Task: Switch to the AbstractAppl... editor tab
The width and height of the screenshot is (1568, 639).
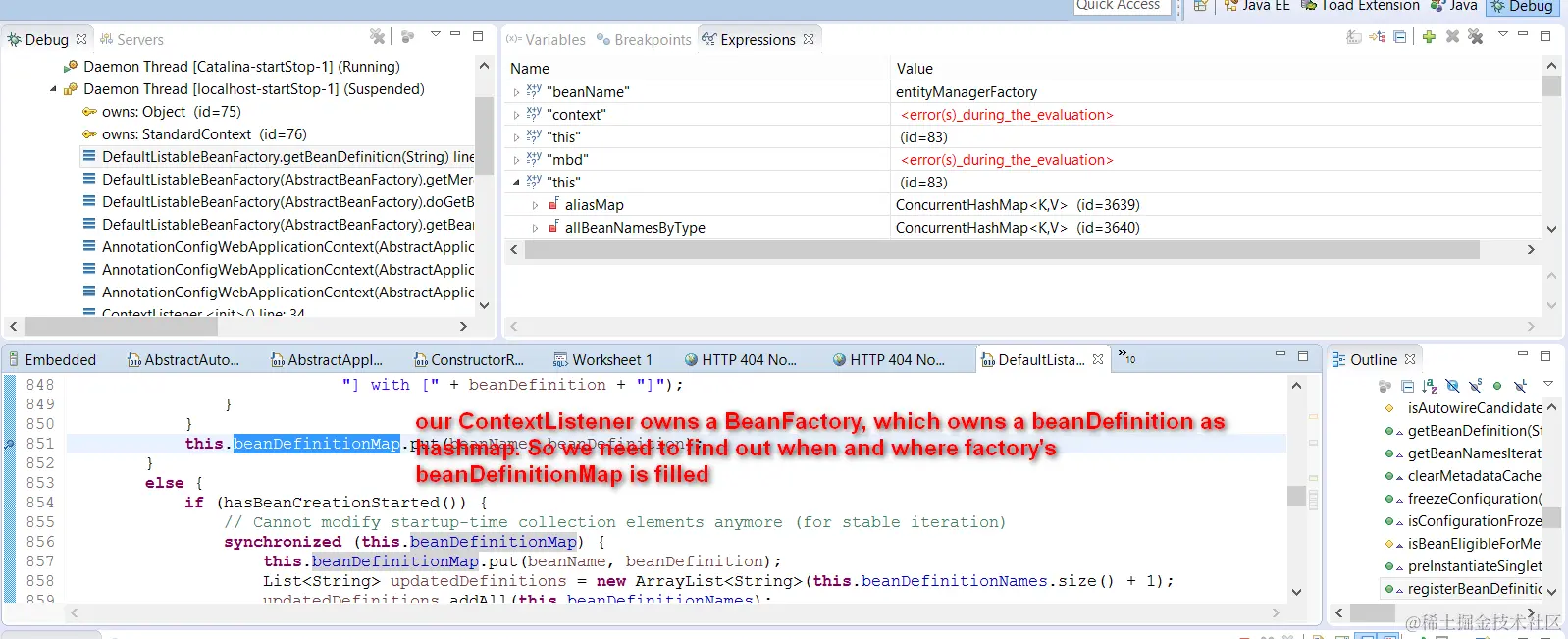Action: (327, 360)
